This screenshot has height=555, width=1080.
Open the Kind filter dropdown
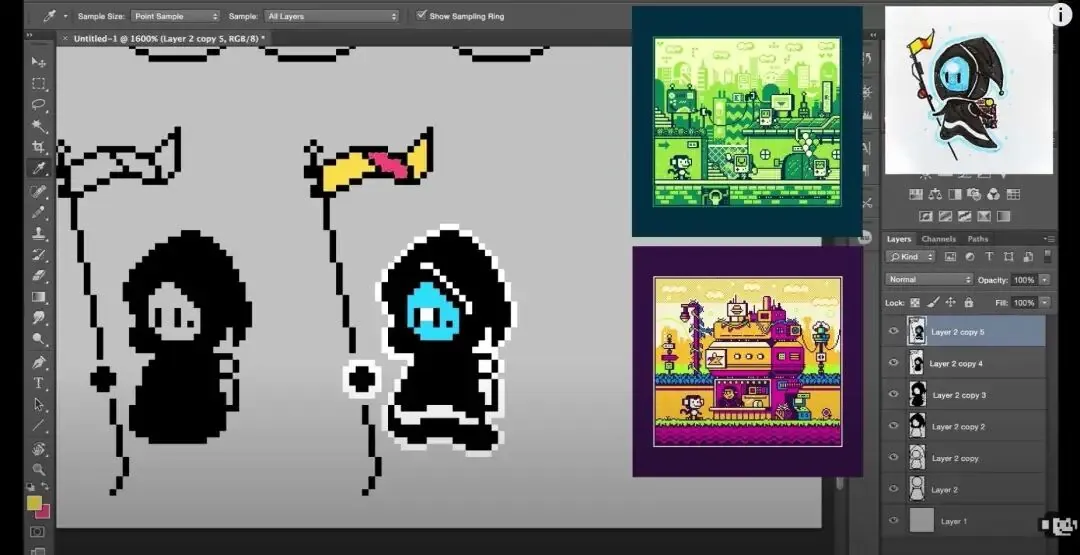[911, 257]
